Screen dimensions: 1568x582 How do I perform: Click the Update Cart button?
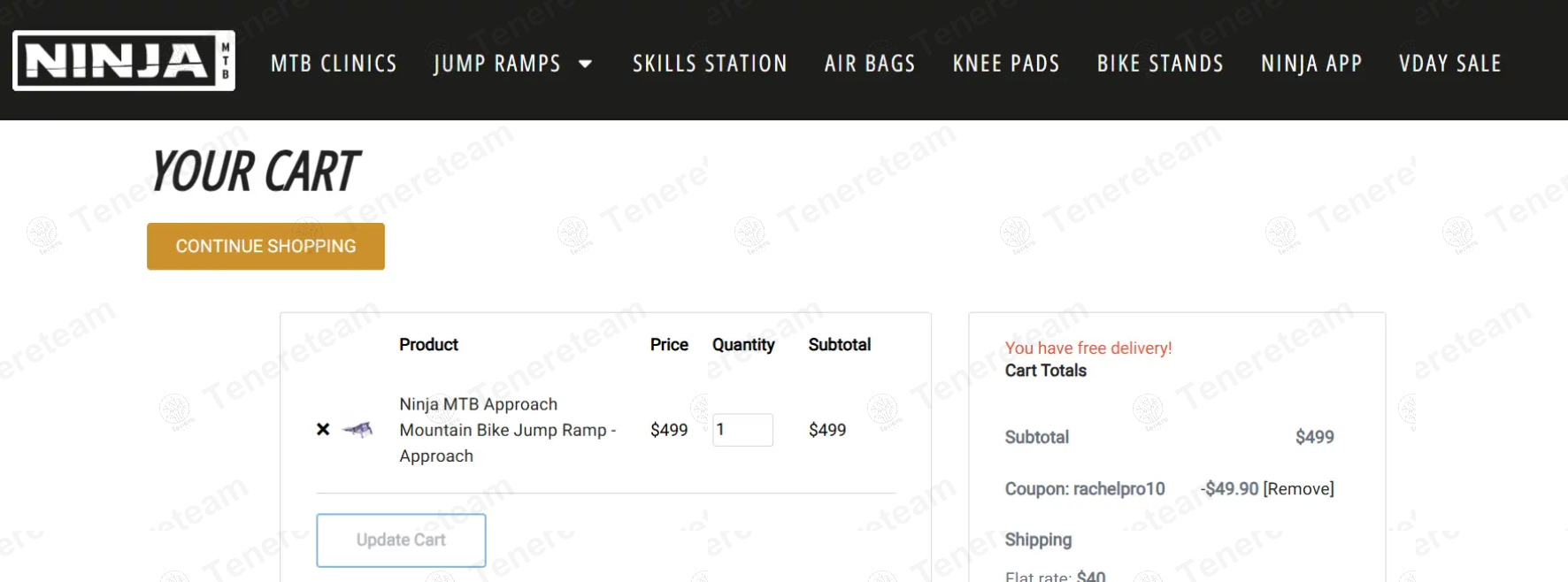[x=401, y=540]
